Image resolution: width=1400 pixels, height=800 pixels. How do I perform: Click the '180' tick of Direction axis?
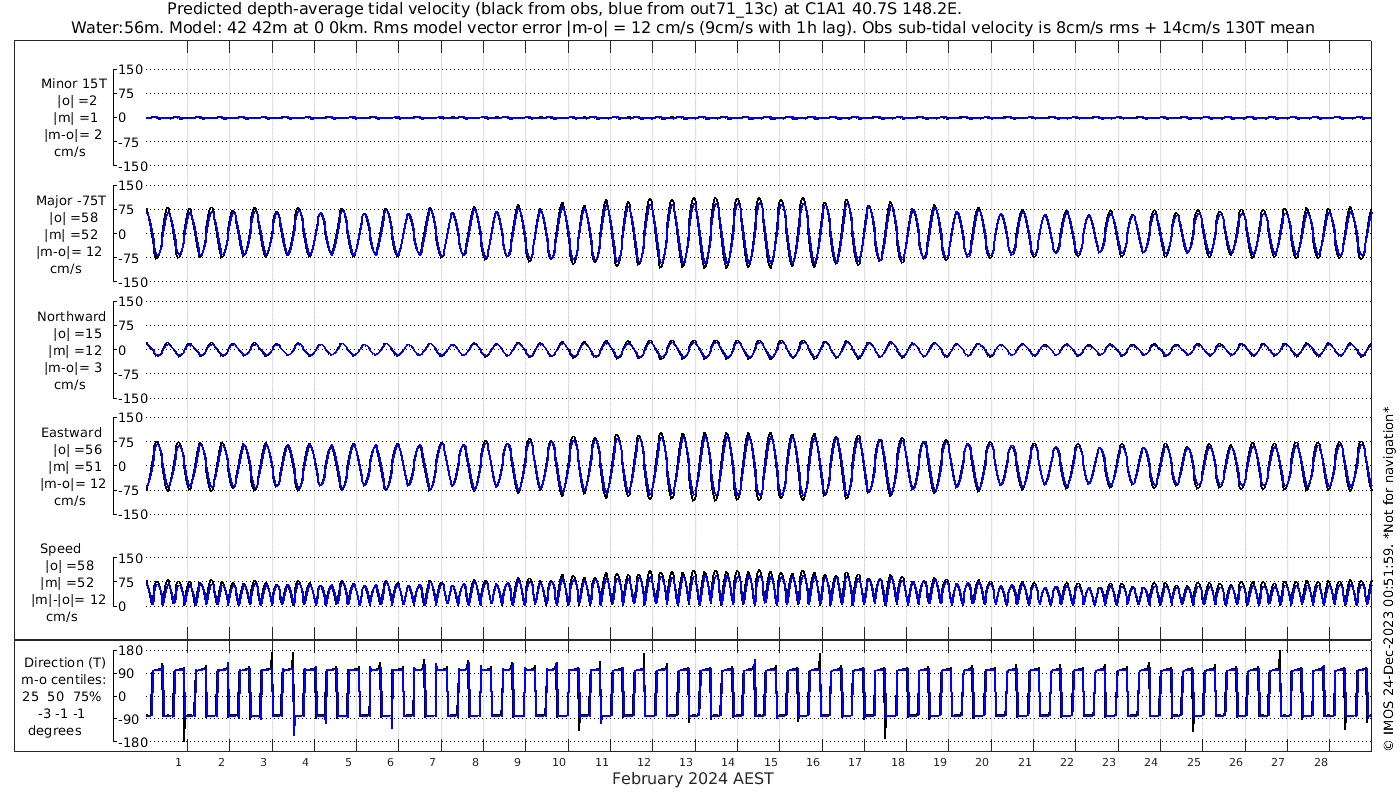[132, 650]
